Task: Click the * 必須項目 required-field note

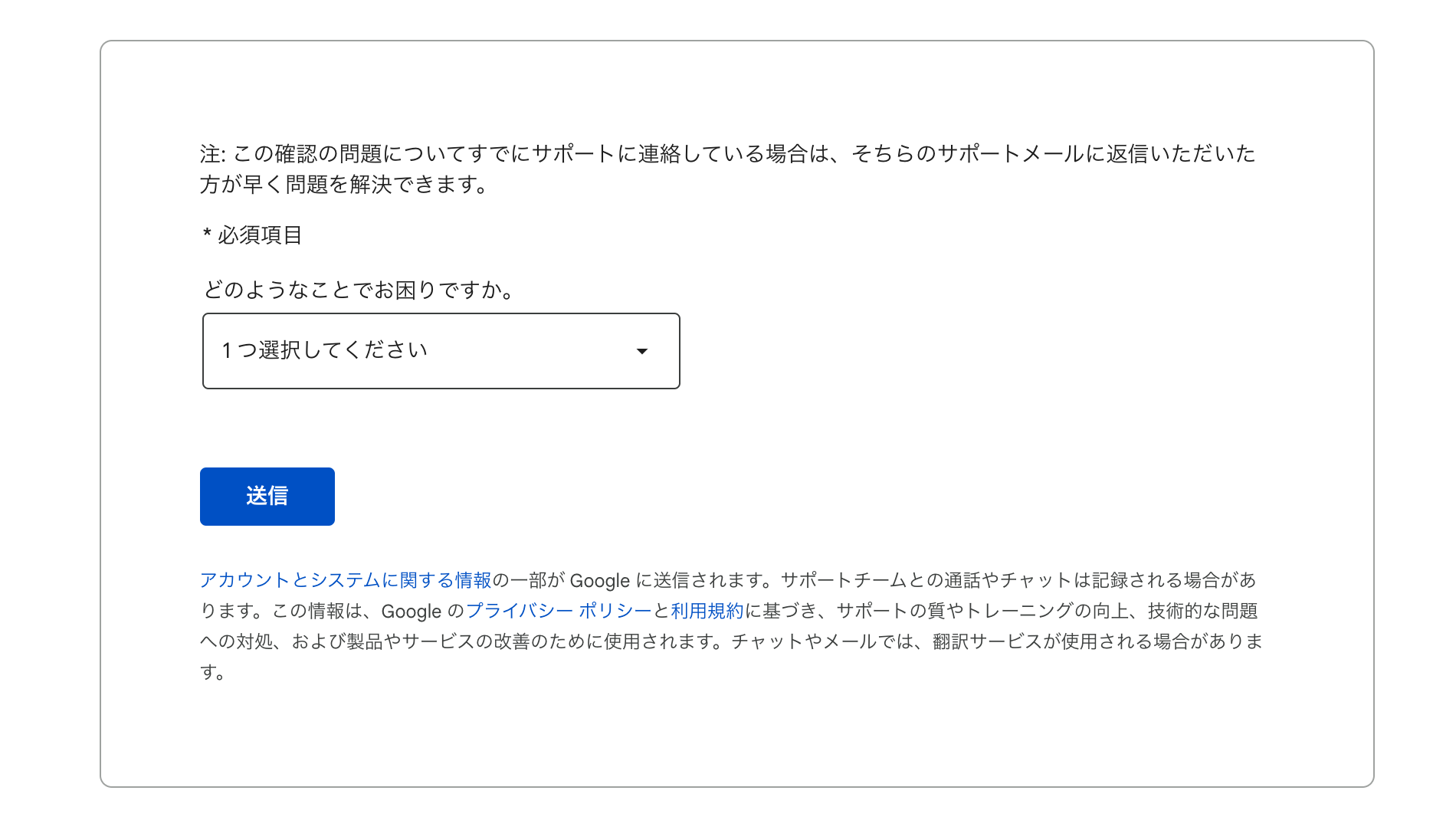Action: click(252, 235)
